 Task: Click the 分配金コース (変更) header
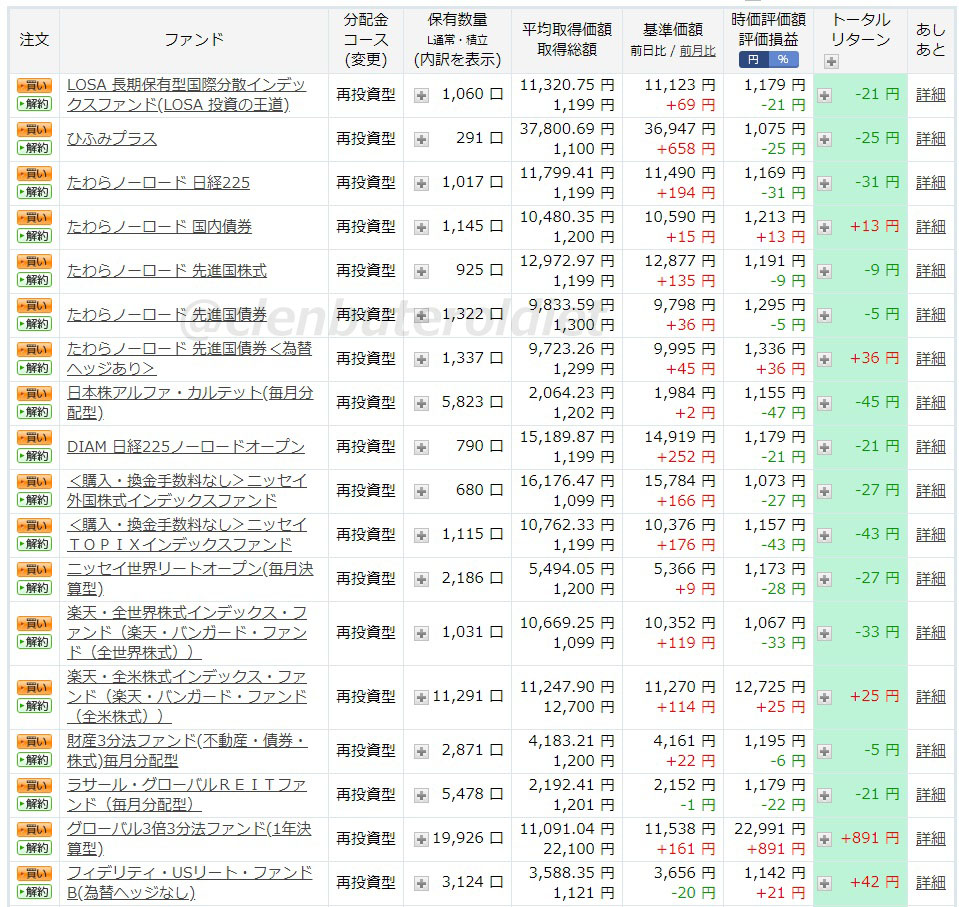coord(366,40)
